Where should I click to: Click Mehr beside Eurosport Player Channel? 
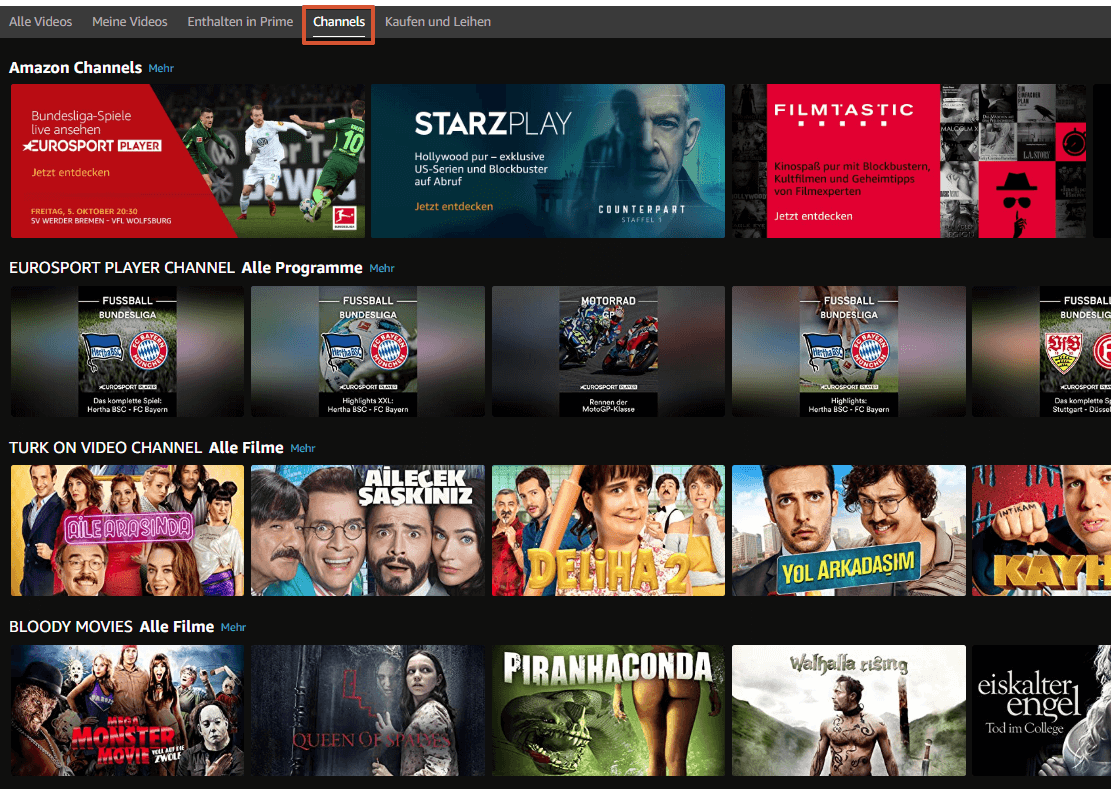(x=382, y=268)
